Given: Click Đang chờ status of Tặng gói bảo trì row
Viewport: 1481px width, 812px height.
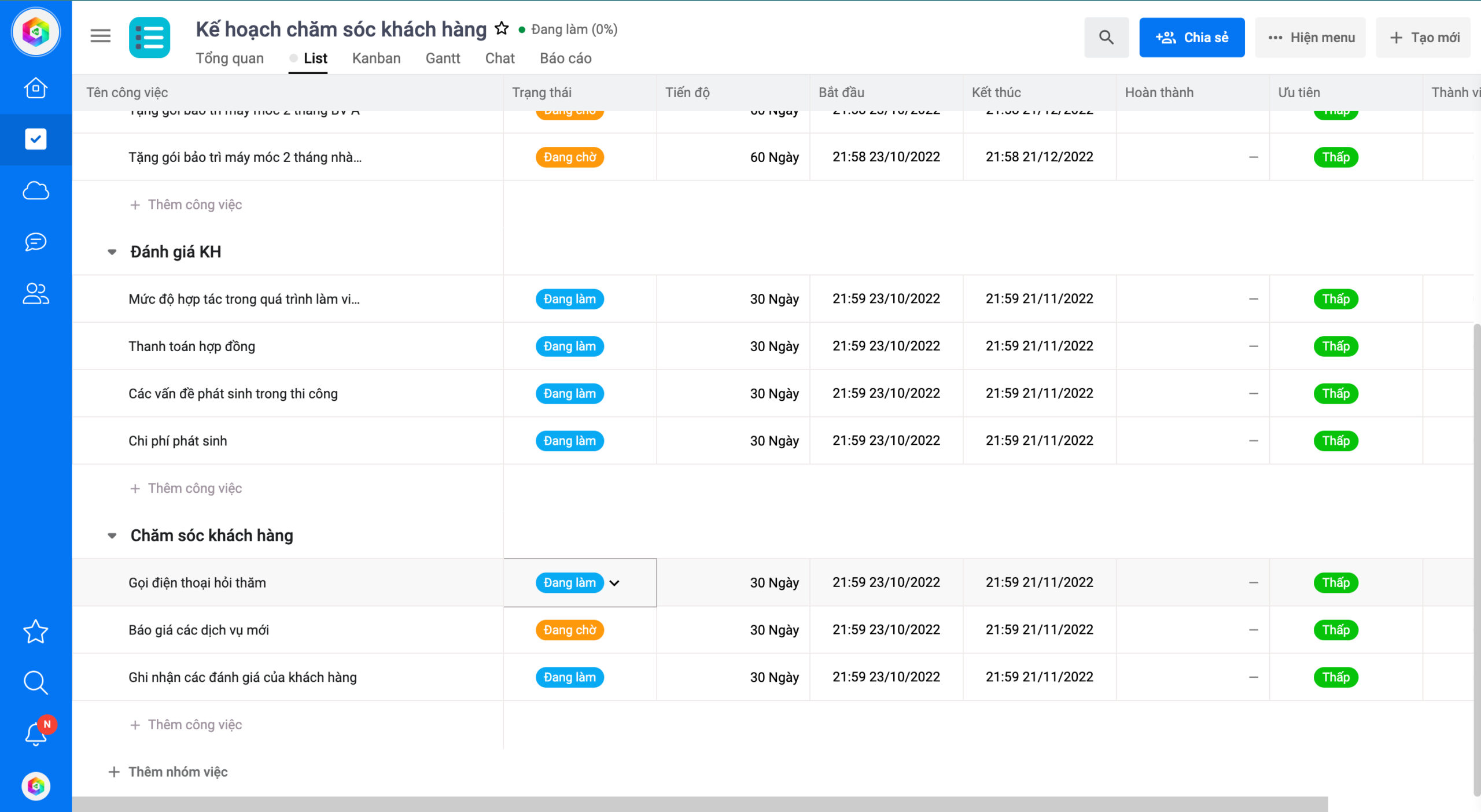Looking at the screenshot, I should [x=570, y=157].
